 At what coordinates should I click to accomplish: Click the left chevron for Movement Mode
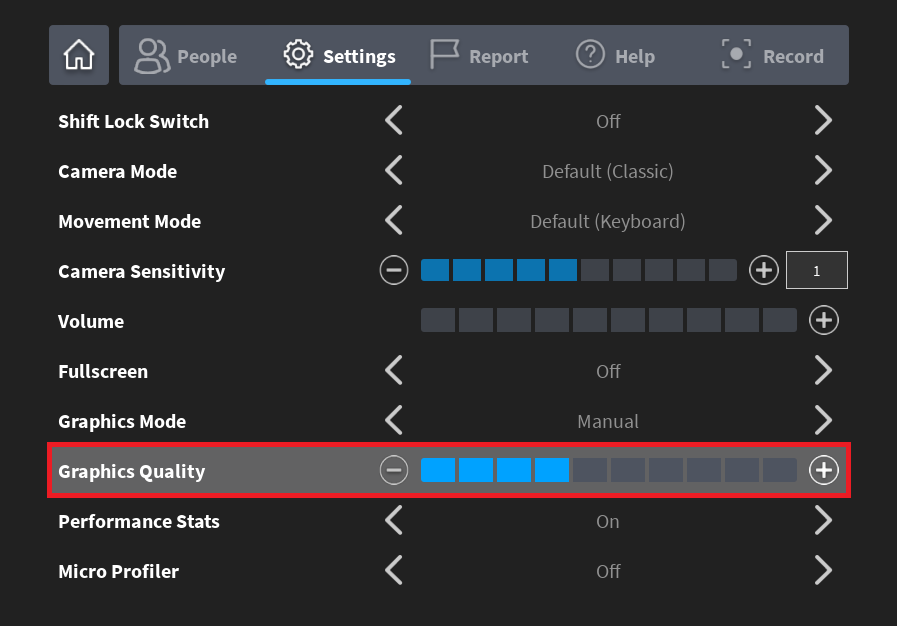tap(393, 220)
